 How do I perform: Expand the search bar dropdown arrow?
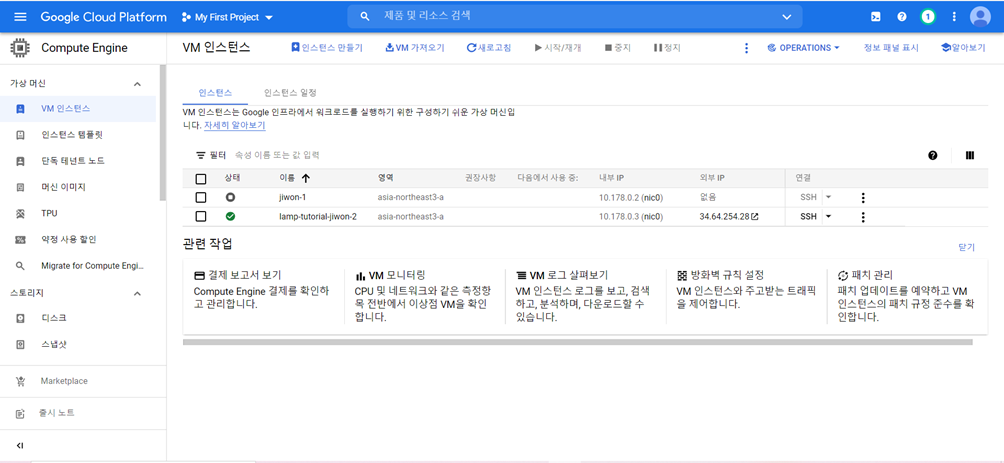click(x=787, y=17)
